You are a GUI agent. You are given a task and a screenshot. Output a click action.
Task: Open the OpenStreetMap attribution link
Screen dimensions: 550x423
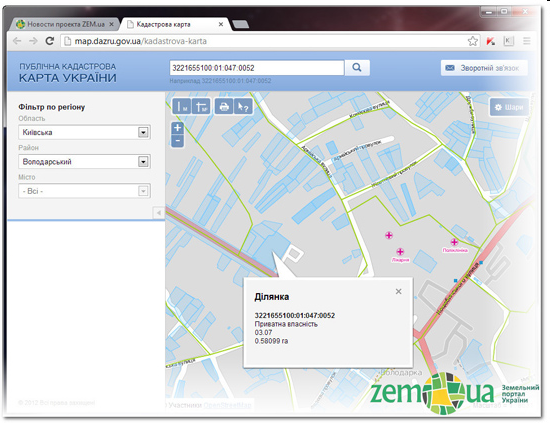click(x=227, y=405)
